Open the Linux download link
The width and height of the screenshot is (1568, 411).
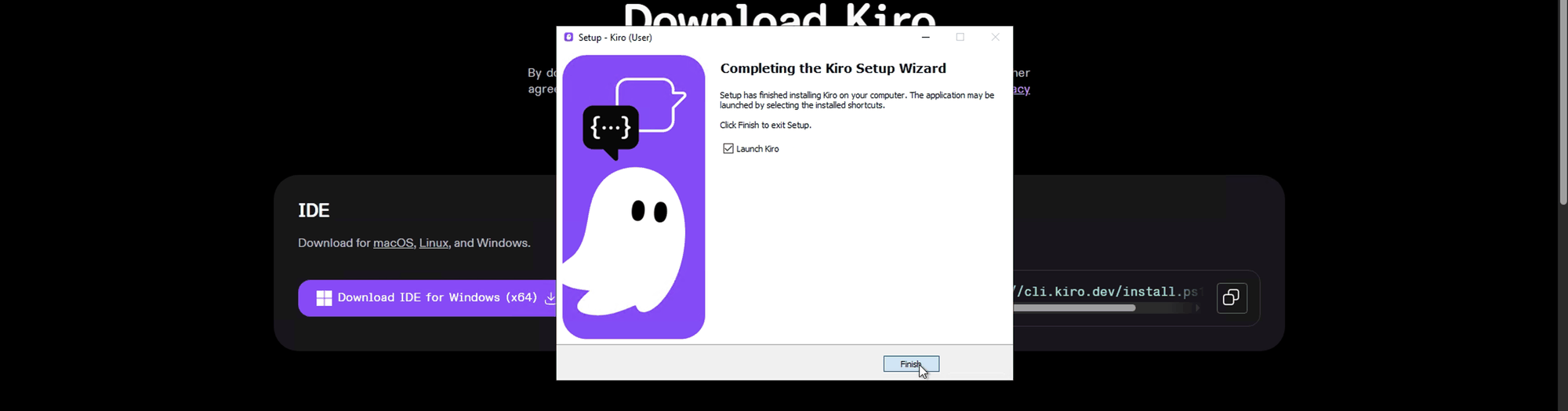(434, 243)
